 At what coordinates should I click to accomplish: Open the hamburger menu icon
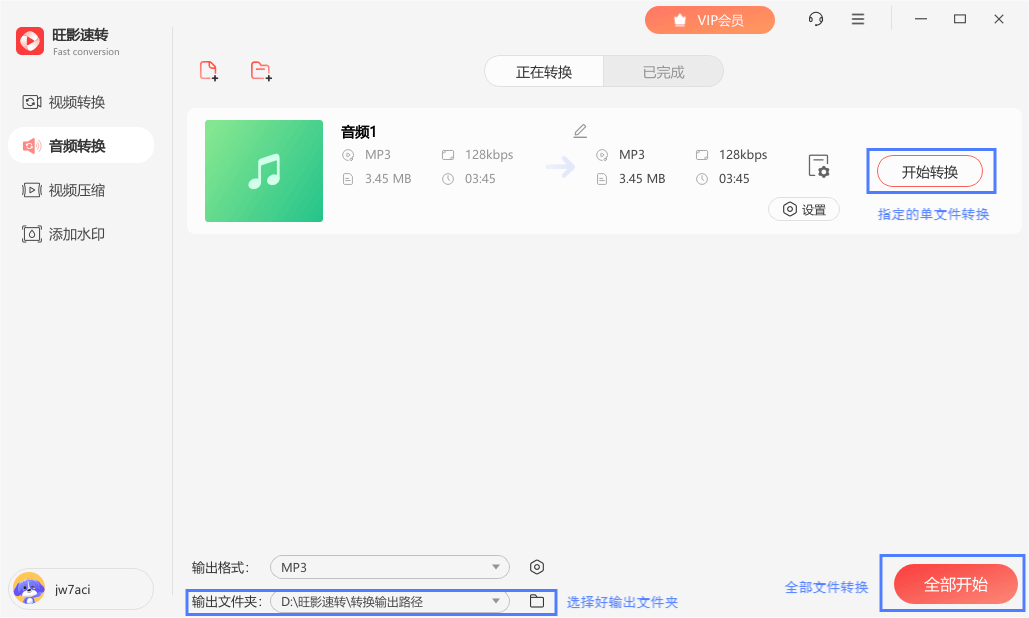click(x=857, y=19)
